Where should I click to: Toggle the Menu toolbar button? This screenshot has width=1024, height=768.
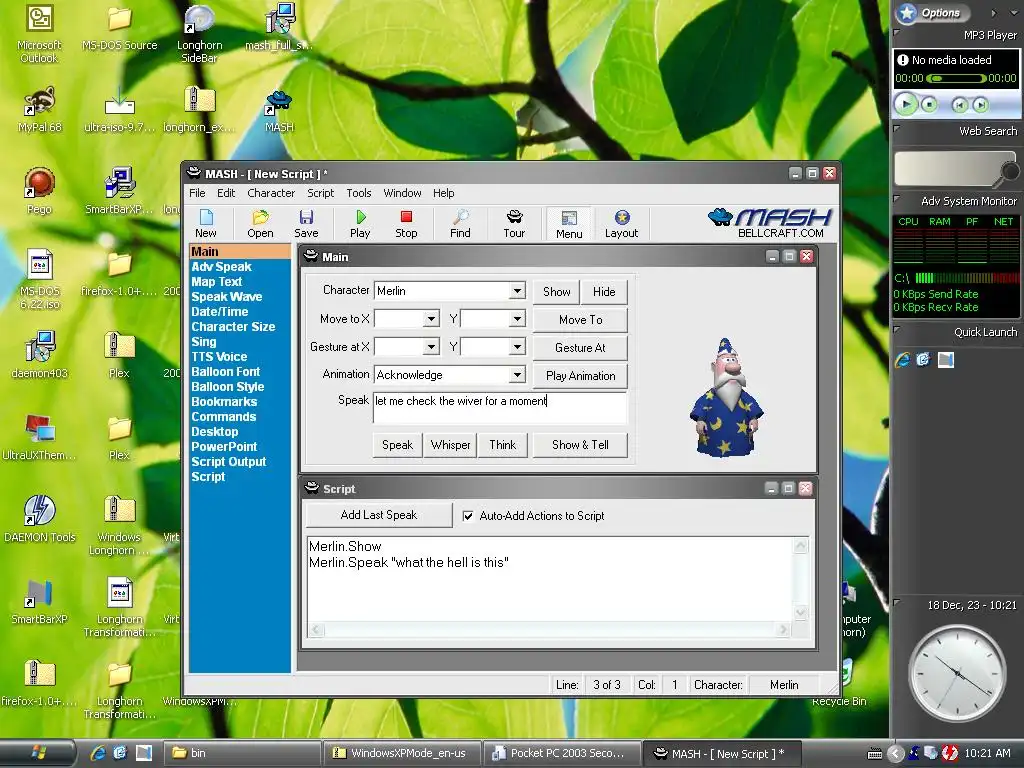pyautogui.click(x=569, y=224)
